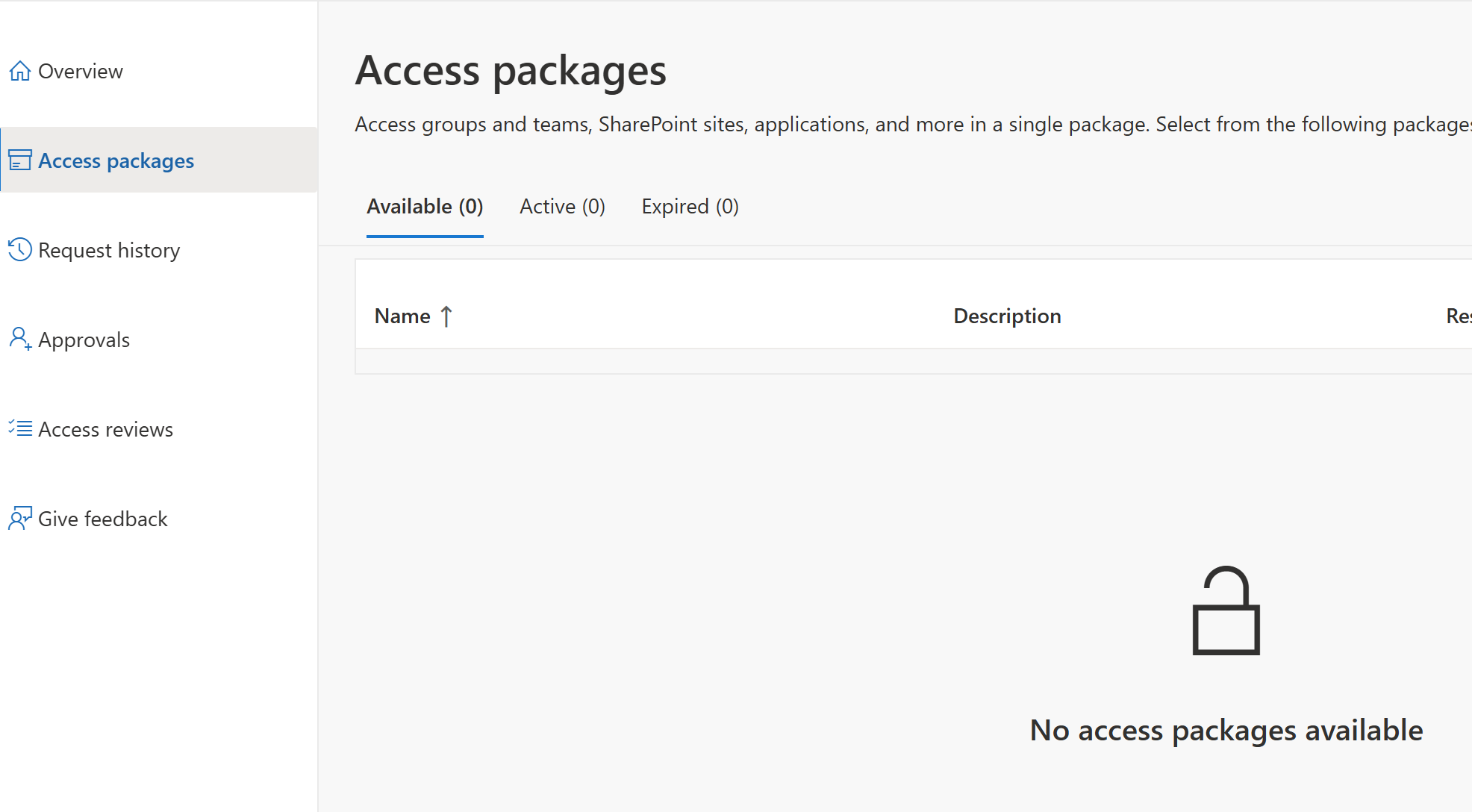Open the Access reviews section

click(x=105, y=430)
